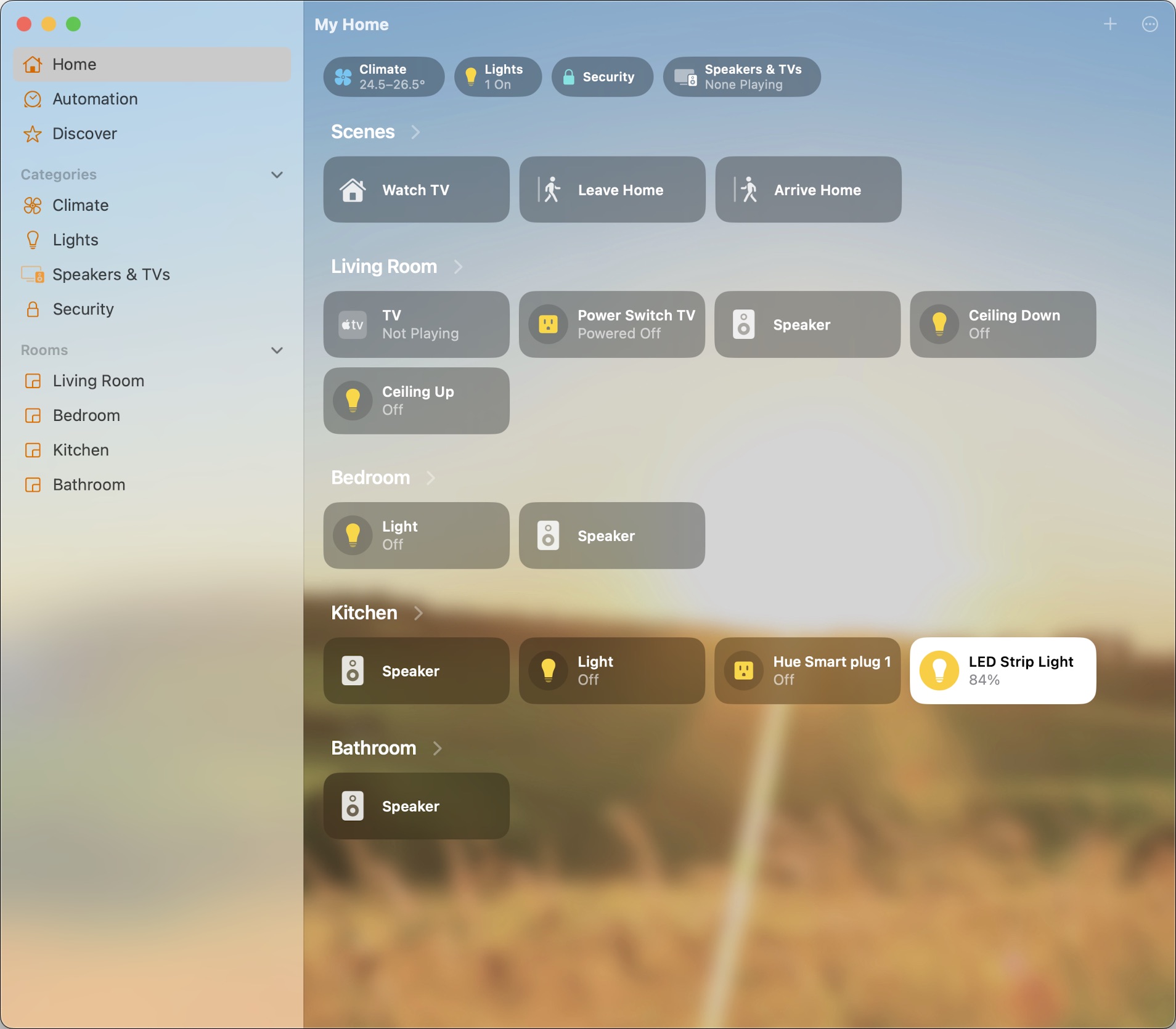Click the plus Add icon in top bar
This screenshot has width=1176, height=1029.
point(1109,24)
